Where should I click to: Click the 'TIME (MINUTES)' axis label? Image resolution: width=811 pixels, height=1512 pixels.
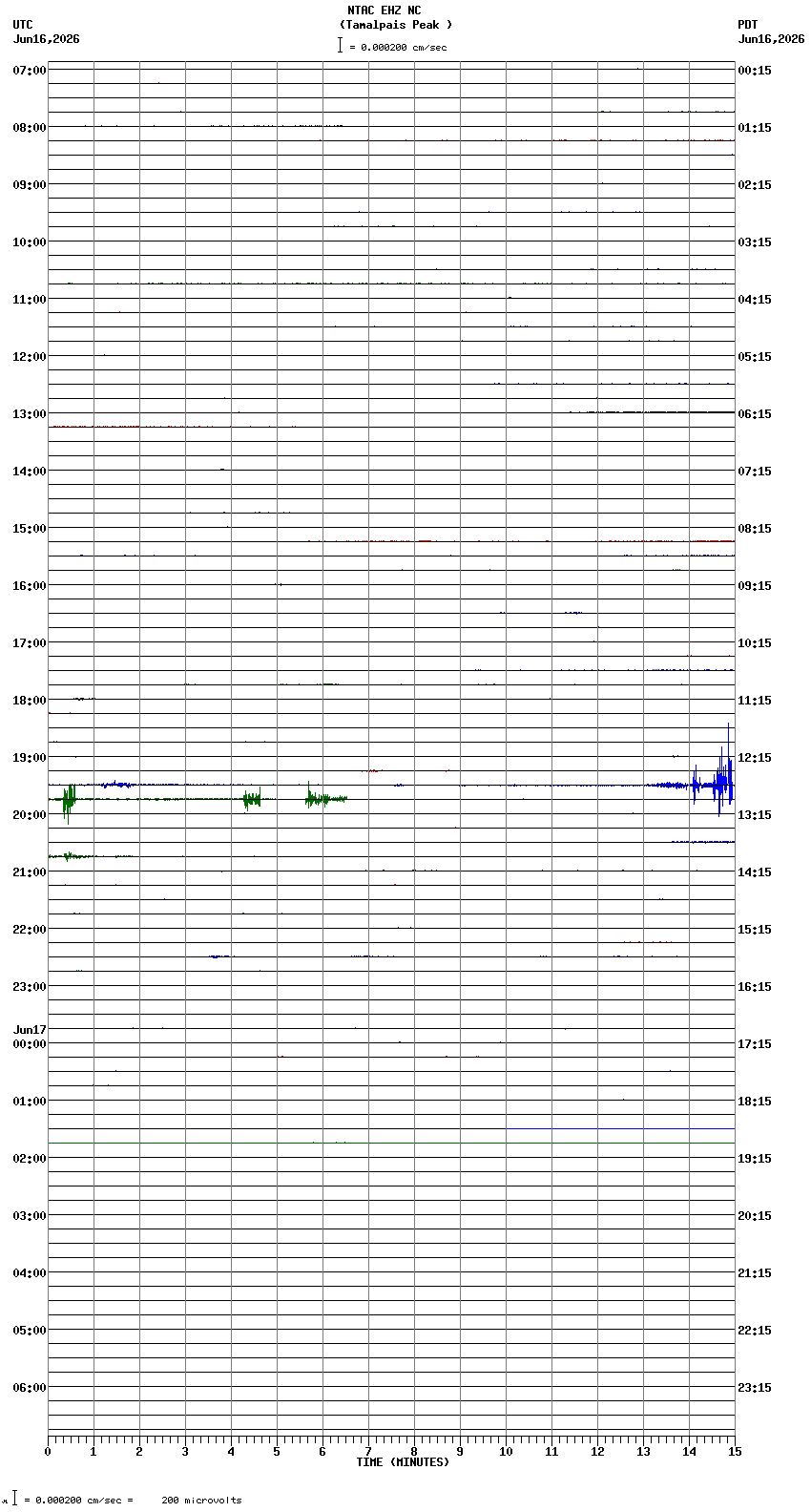coord(403,1462)
